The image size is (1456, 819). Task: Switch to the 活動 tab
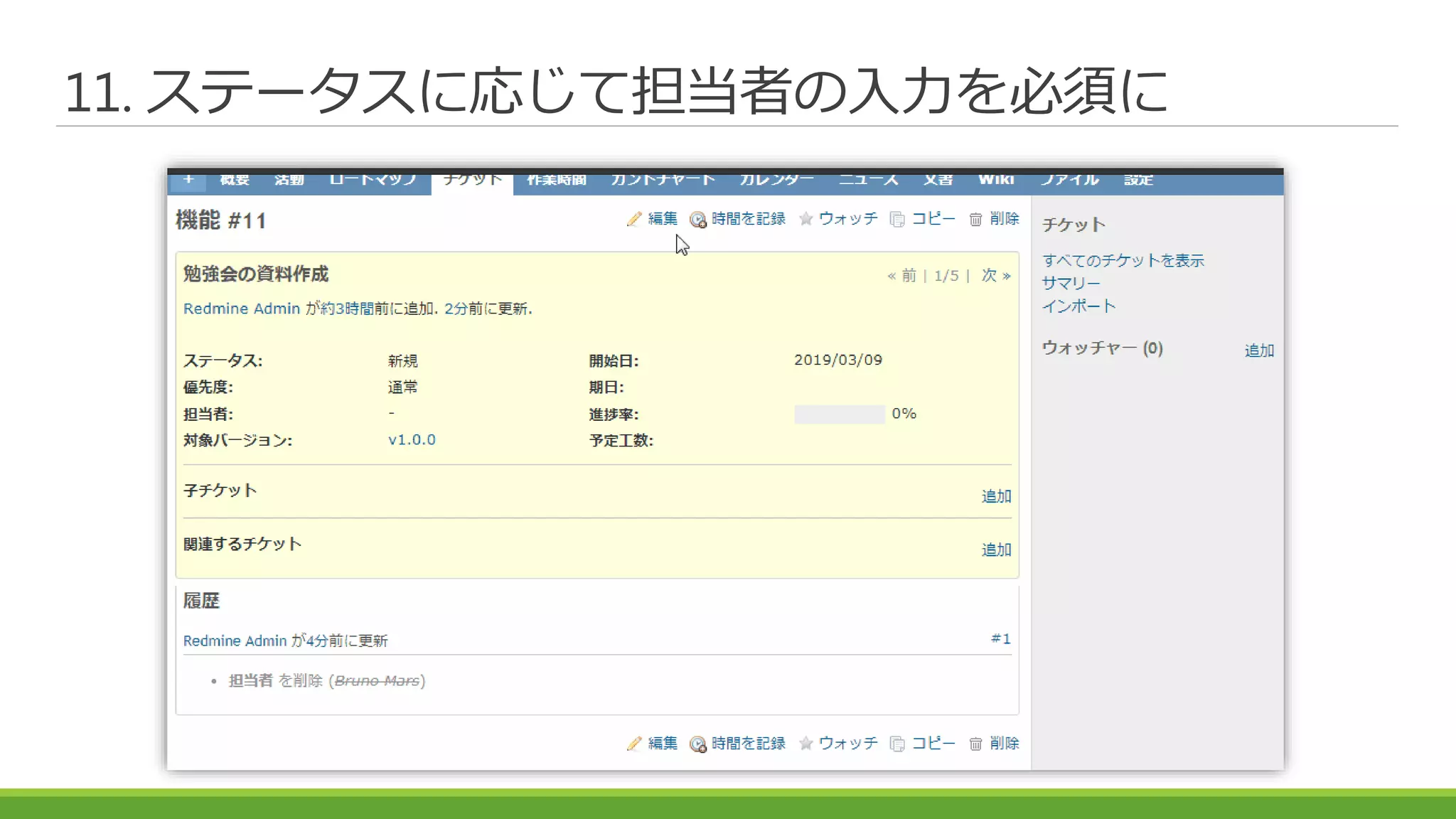tap(289, 181)
